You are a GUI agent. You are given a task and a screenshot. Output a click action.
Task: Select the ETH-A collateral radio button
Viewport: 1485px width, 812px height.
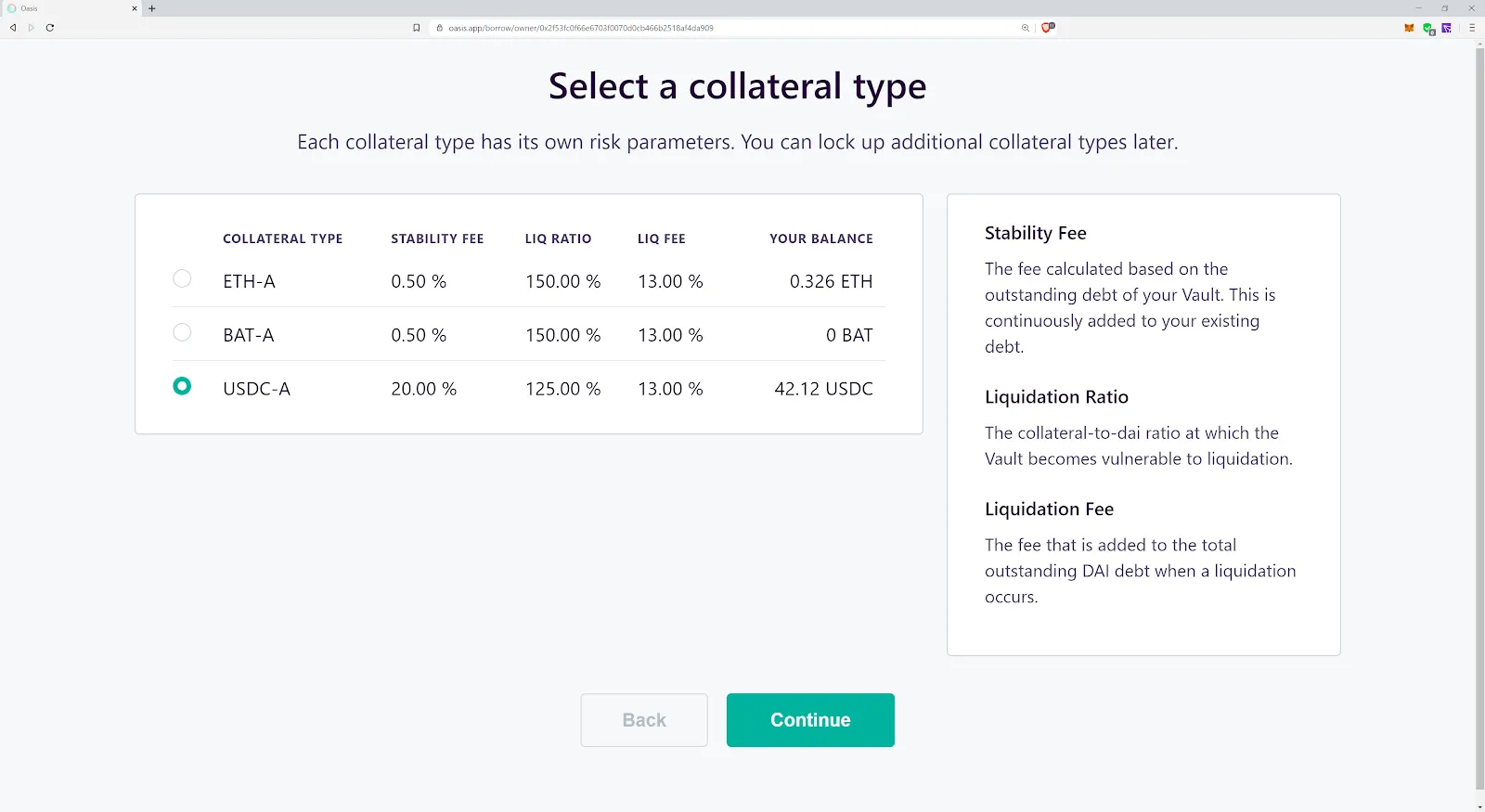182,278
